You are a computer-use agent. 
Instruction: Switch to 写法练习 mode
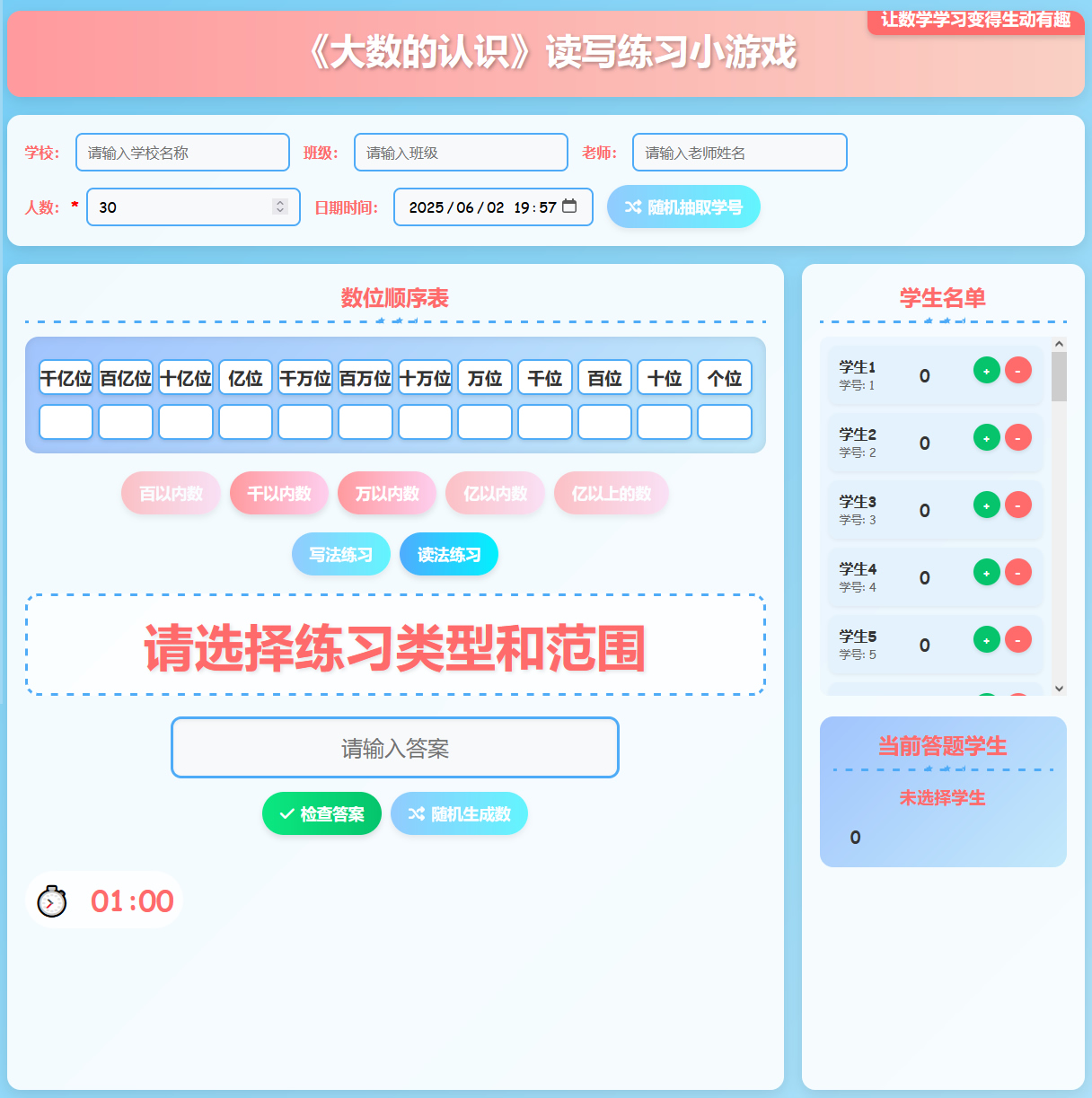tap(341, 554)
